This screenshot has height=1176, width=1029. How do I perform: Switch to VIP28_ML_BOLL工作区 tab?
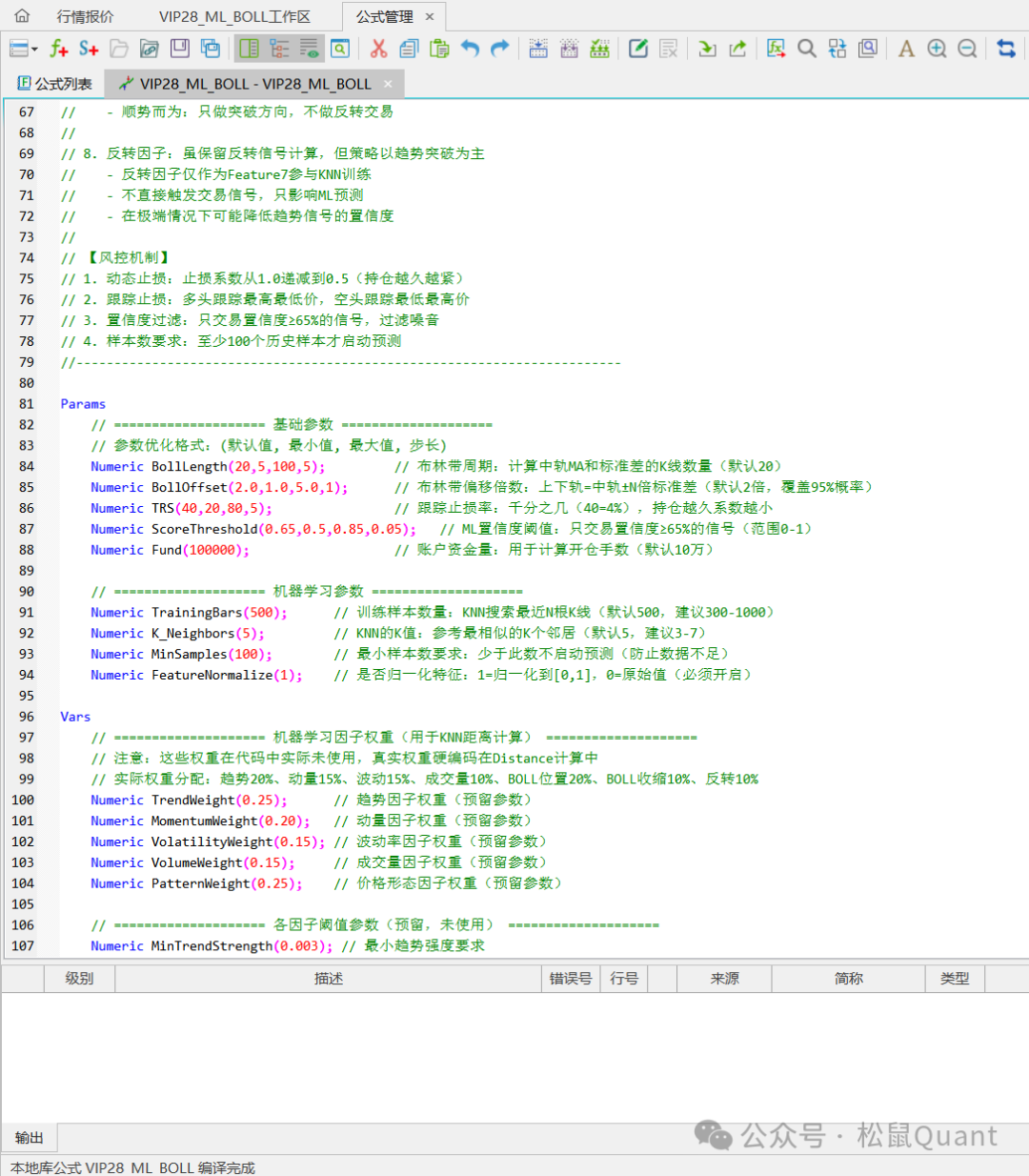click(x=234, y=16)
